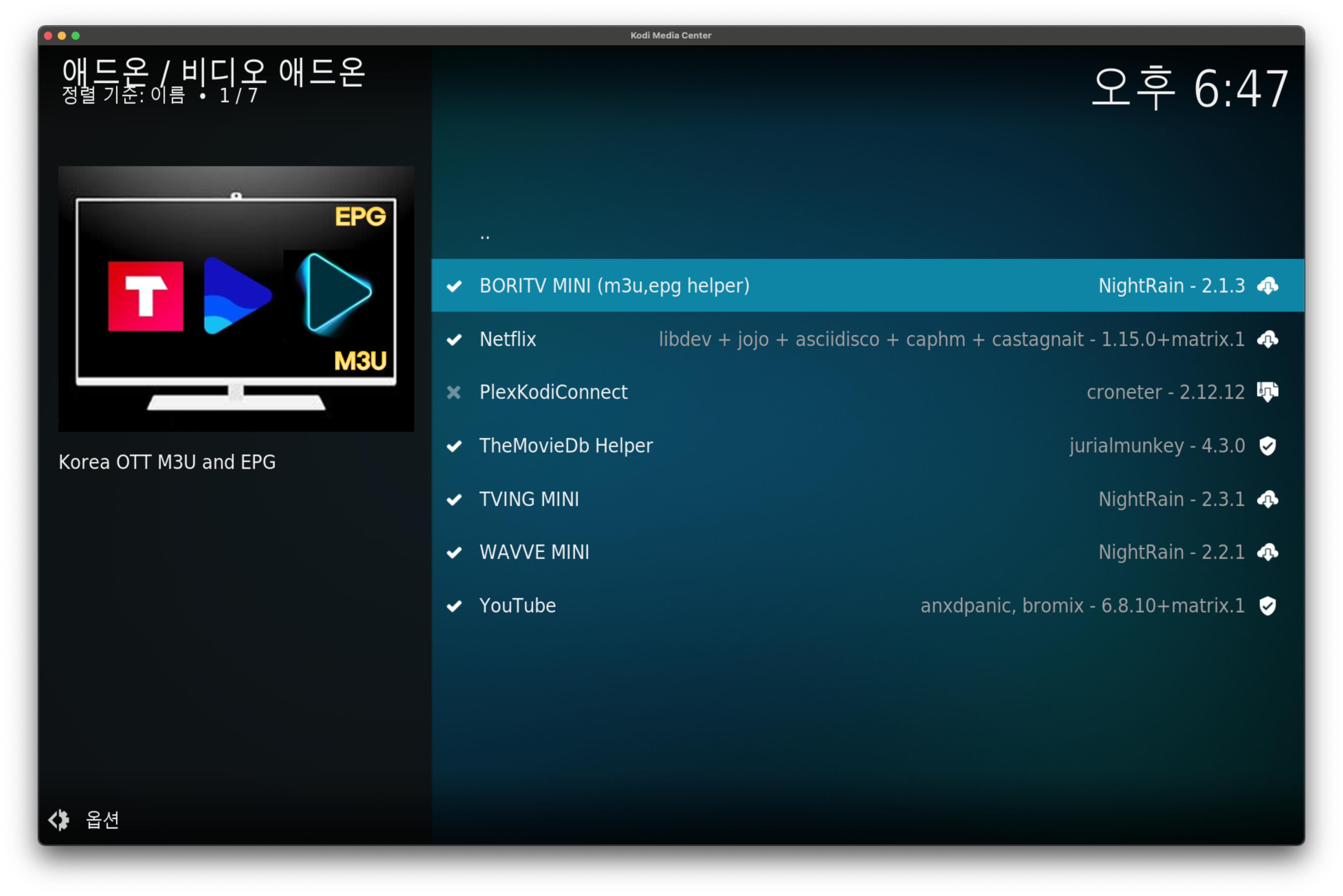Open the 옵션 options side menu
The width and height of the screenshot is (1343, 896).
tap(102, 819)
